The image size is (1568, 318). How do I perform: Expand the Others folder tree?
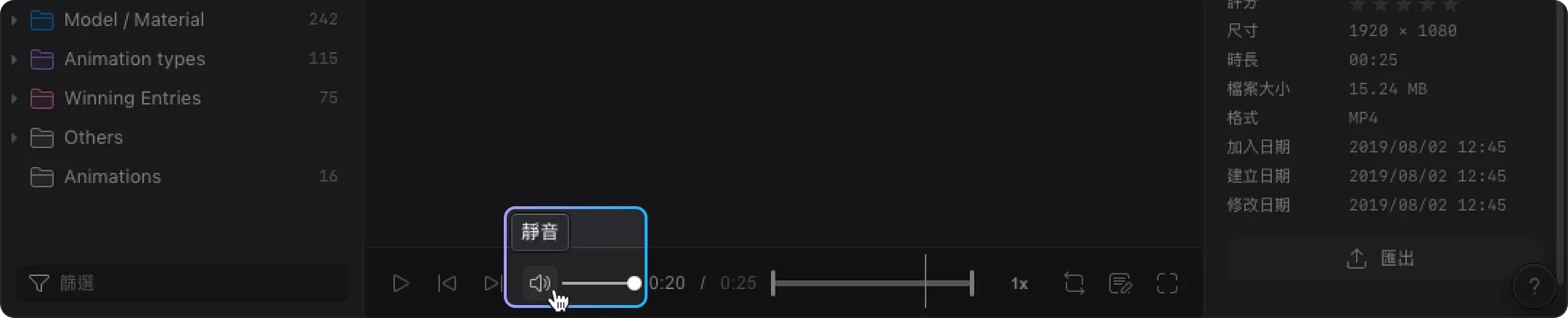(x=14, y=138)
